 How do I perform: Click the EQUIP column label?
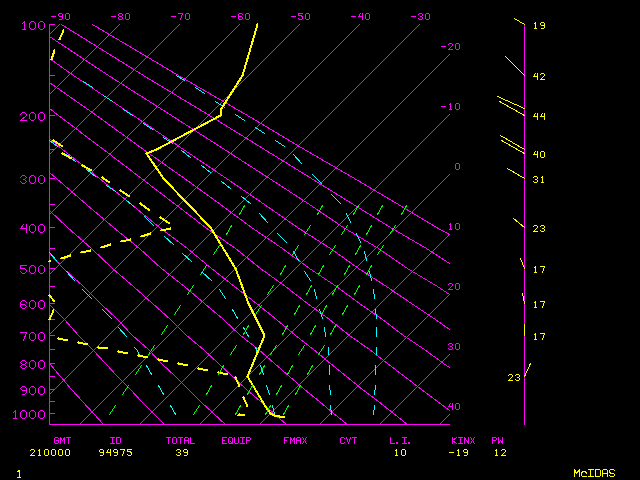(x=237, y=440)
